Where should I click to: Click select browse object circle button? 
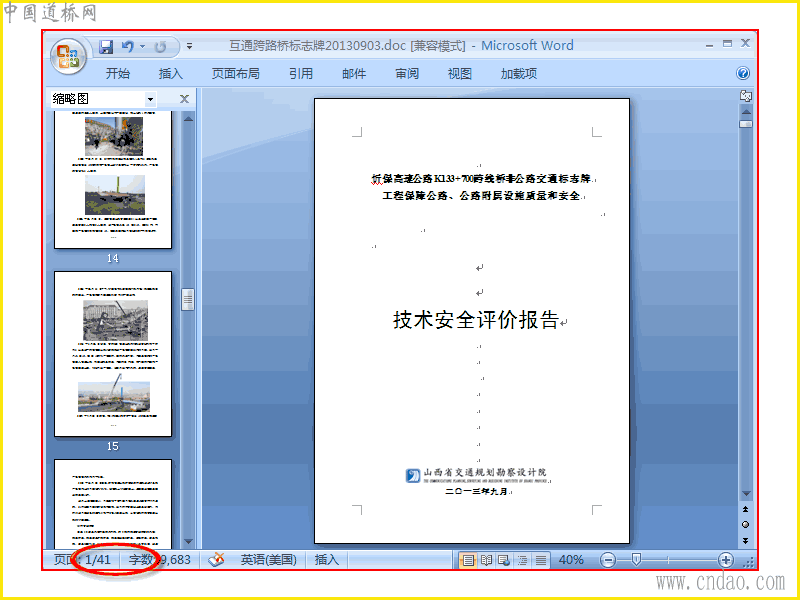click(x=745, y=524)
